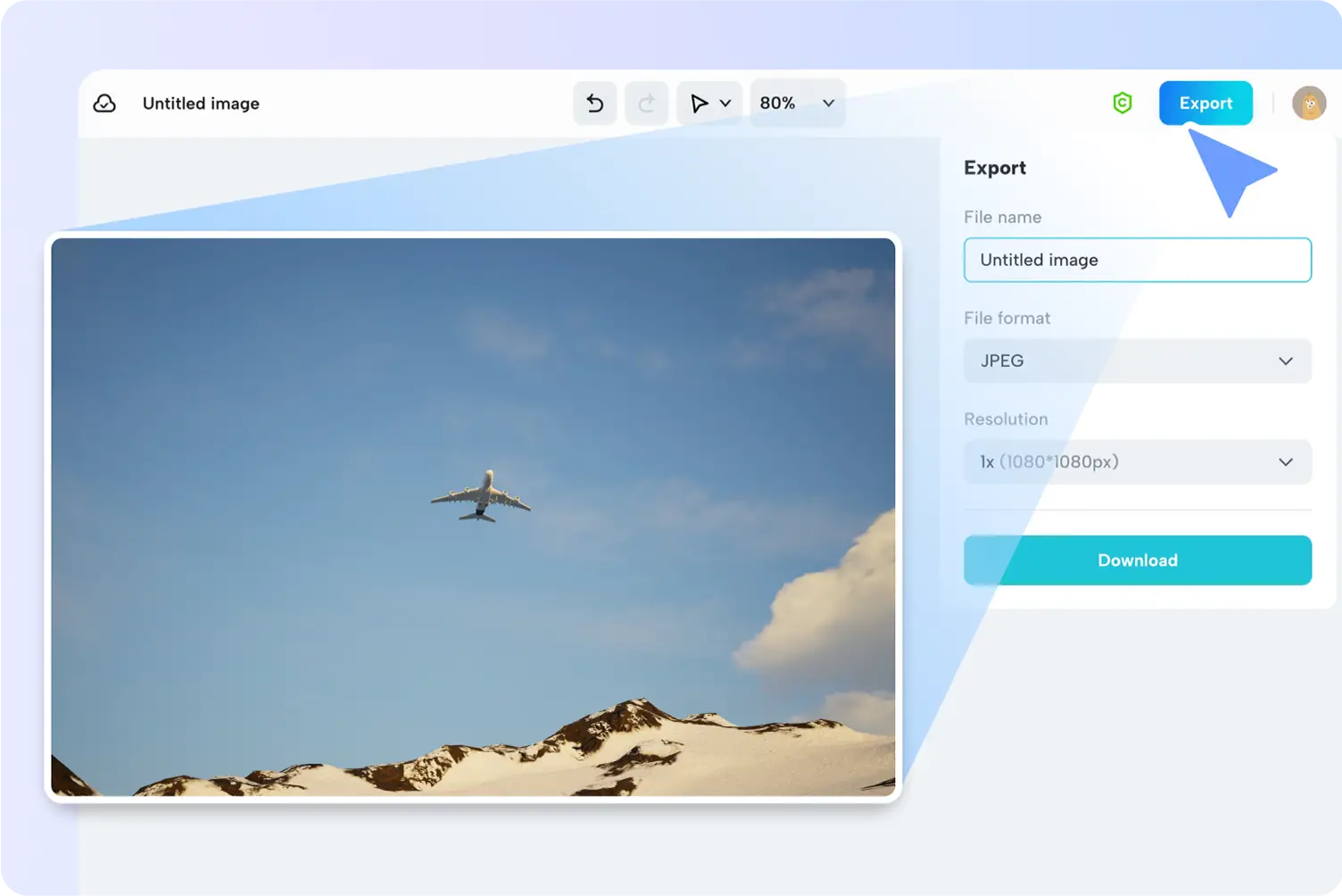1342x896 pixels.
Task: Click inside the File name input field
Action: [1137, 260]
